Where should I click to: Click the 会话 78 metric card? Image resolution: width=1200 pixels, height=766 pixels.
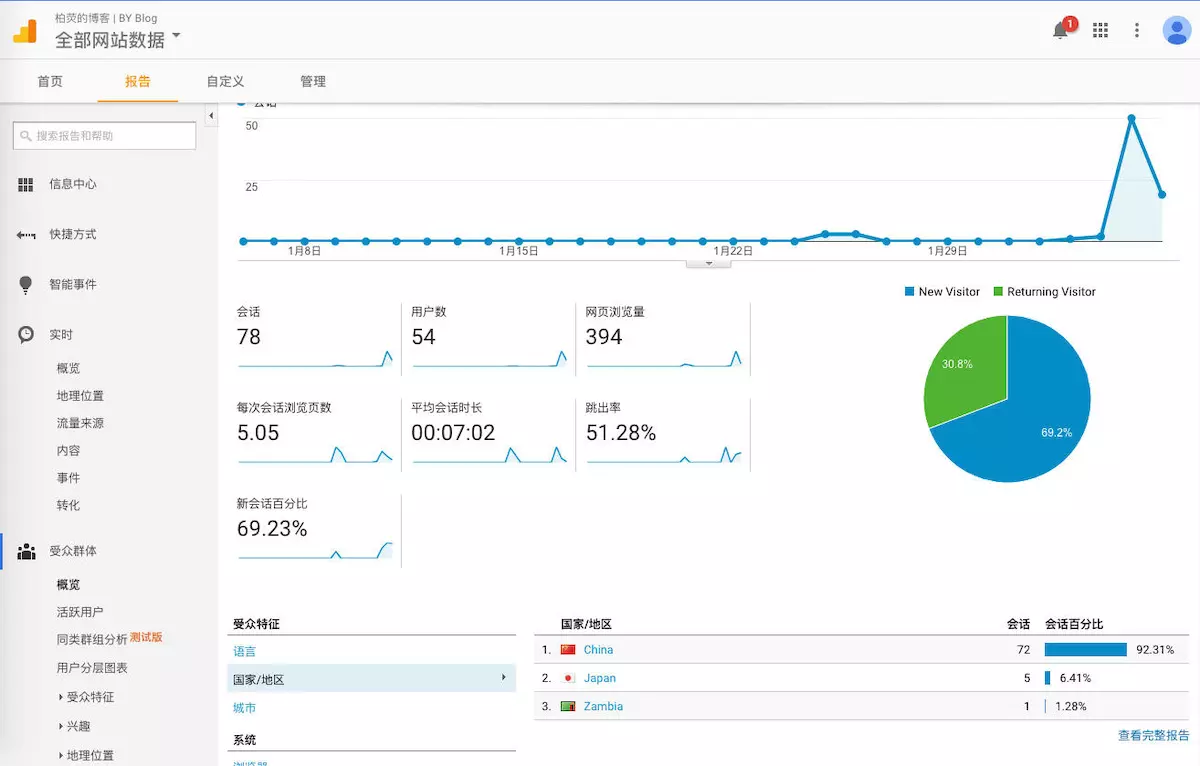(x=315, y=338)
